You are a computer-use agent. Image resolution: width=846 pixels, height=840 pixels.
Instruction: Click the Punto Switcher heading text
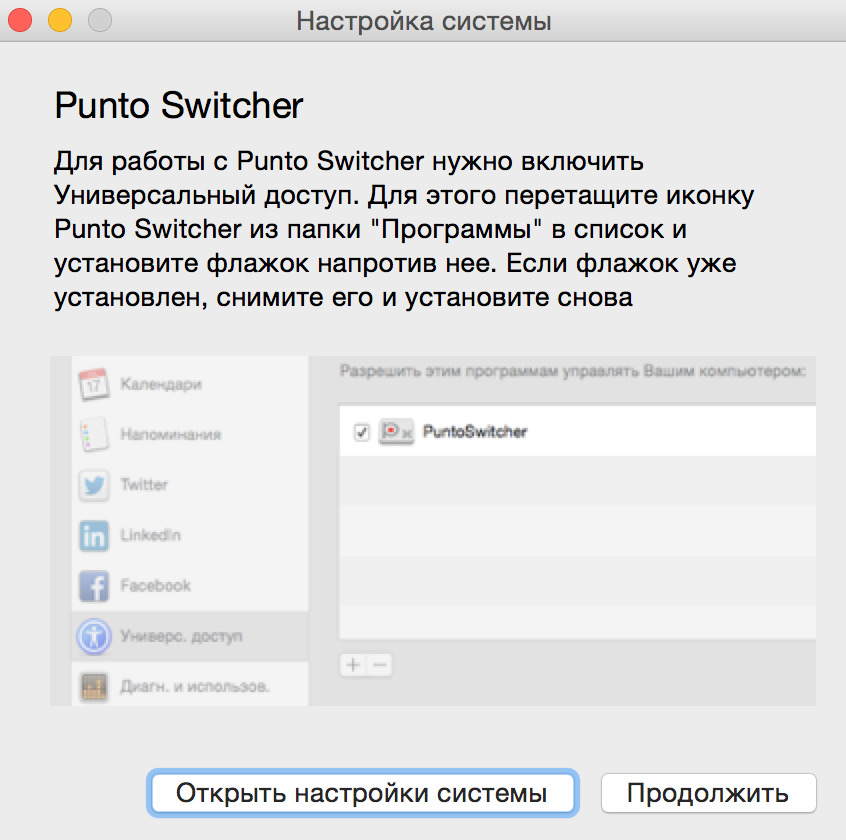pos(178,105)
